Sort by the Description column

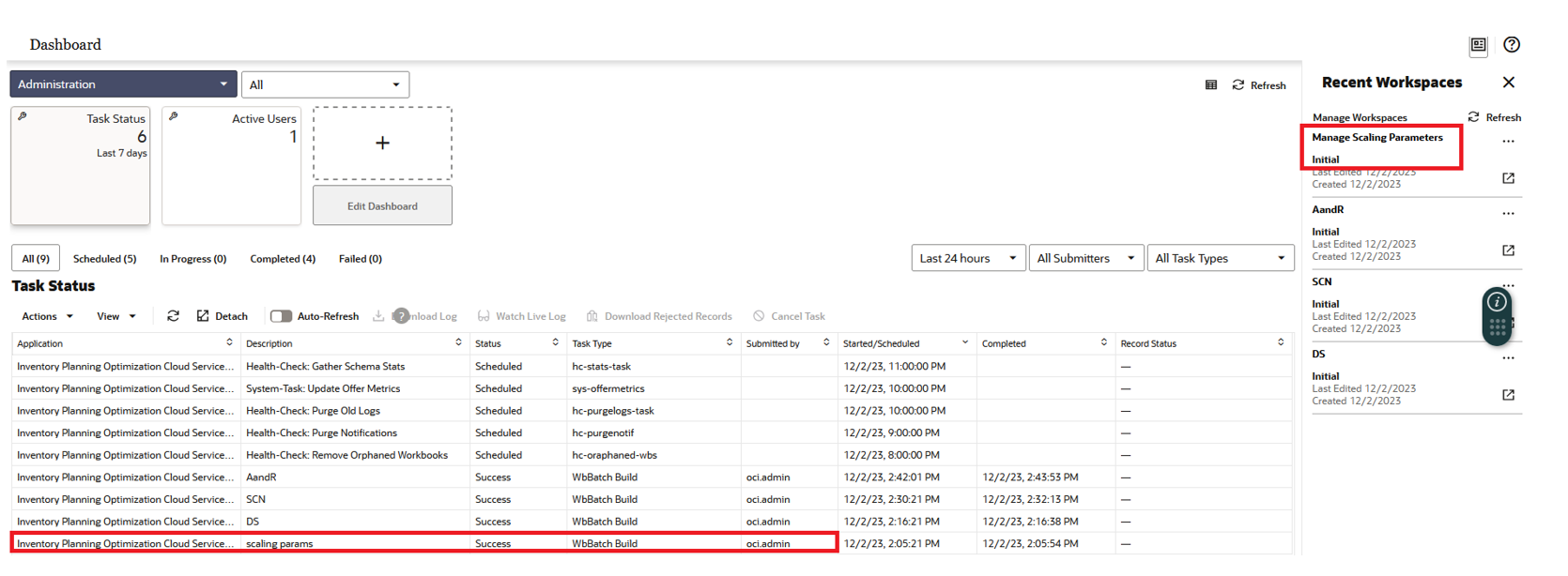[x=458, y=342]
